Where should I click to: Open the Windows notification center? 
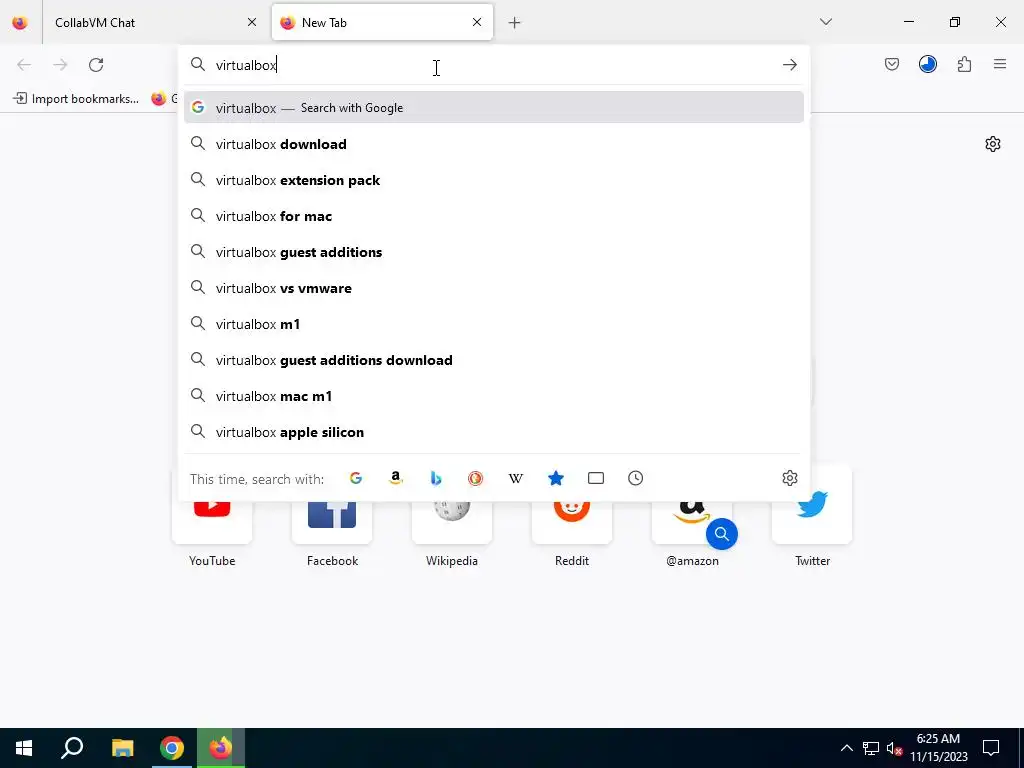[x=991, y=748]
